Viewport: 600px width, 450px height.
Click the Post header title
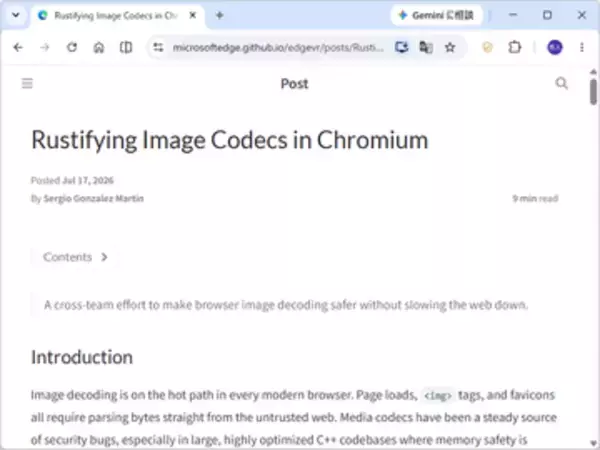coord(294,83)
